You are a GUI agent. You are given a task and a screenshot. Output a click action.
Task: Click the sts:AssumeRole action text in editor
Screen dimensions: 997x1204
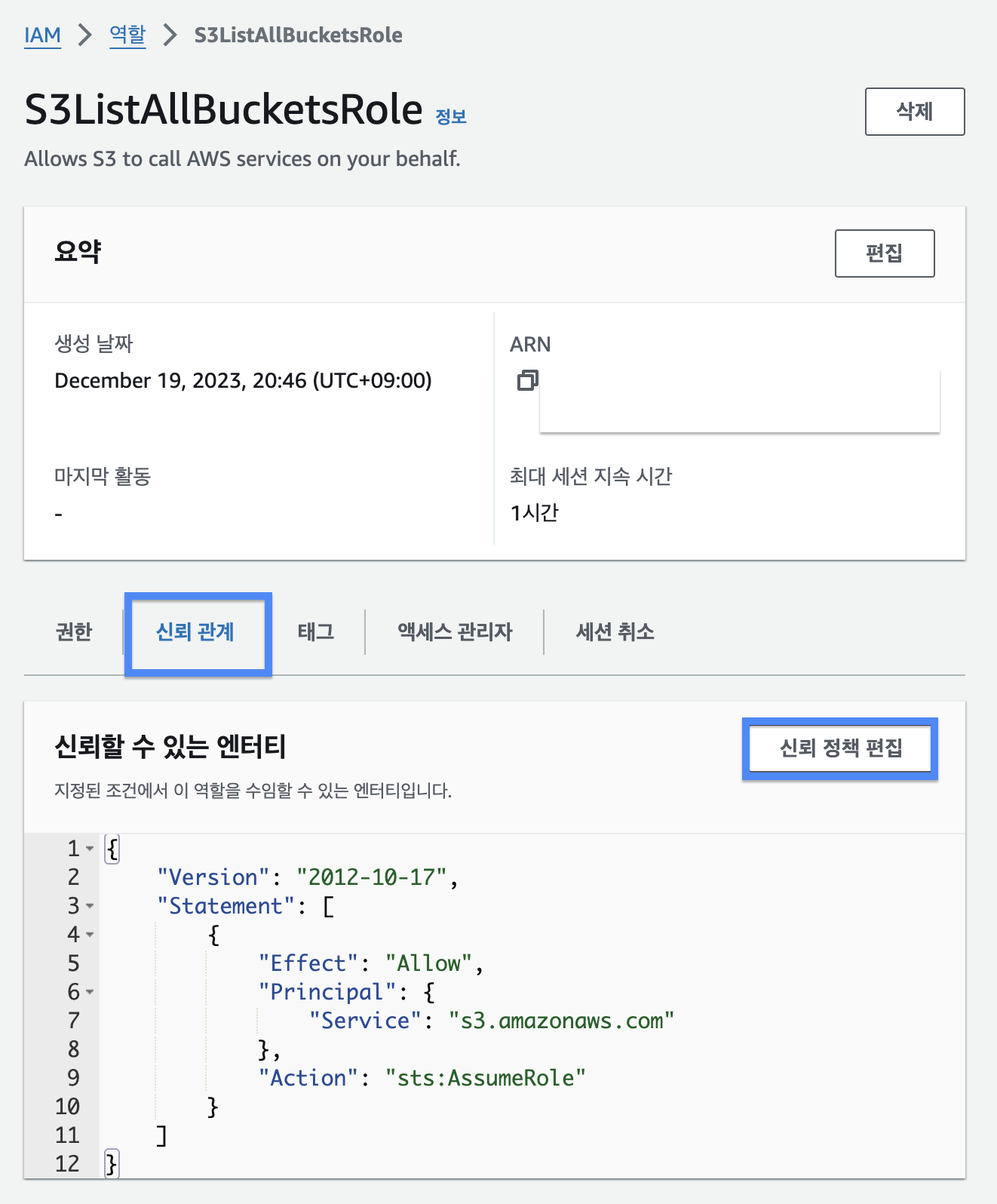pyautogui.click(x=485, y=1078)
